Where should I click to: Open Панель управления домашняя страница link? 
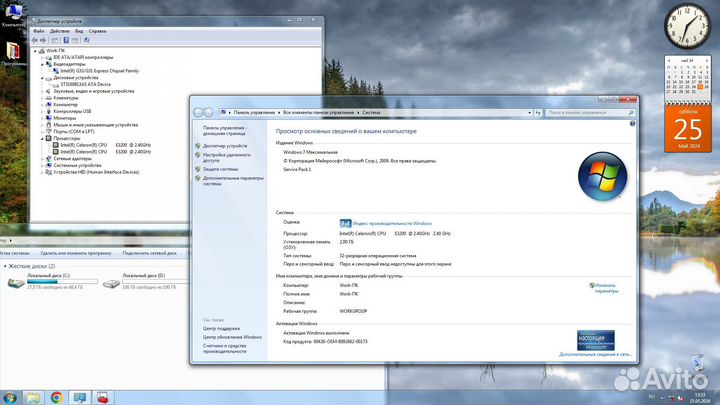tap(224, 131)
